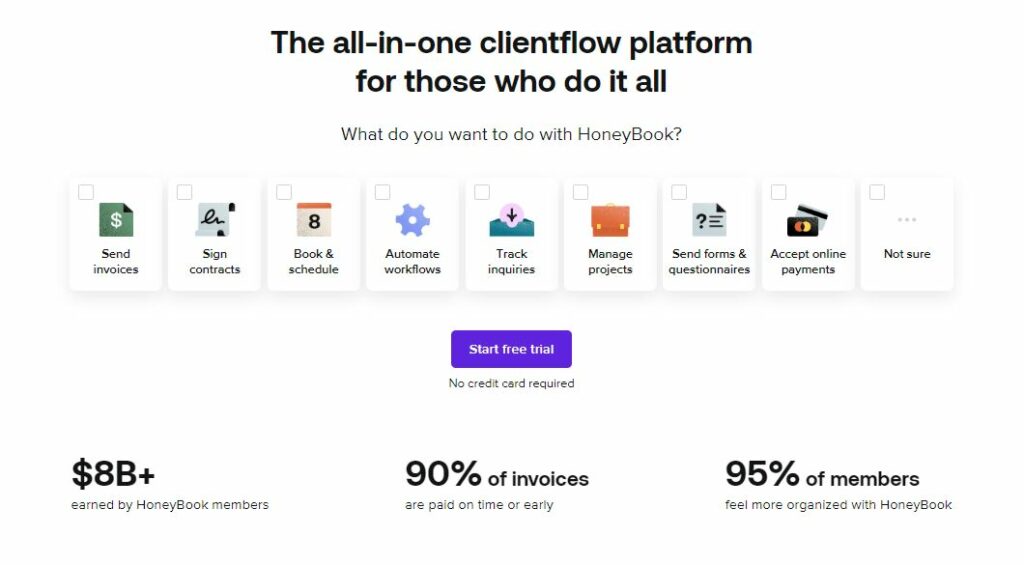Mark the Track inquiries checkbox

(x=482, y=192)
